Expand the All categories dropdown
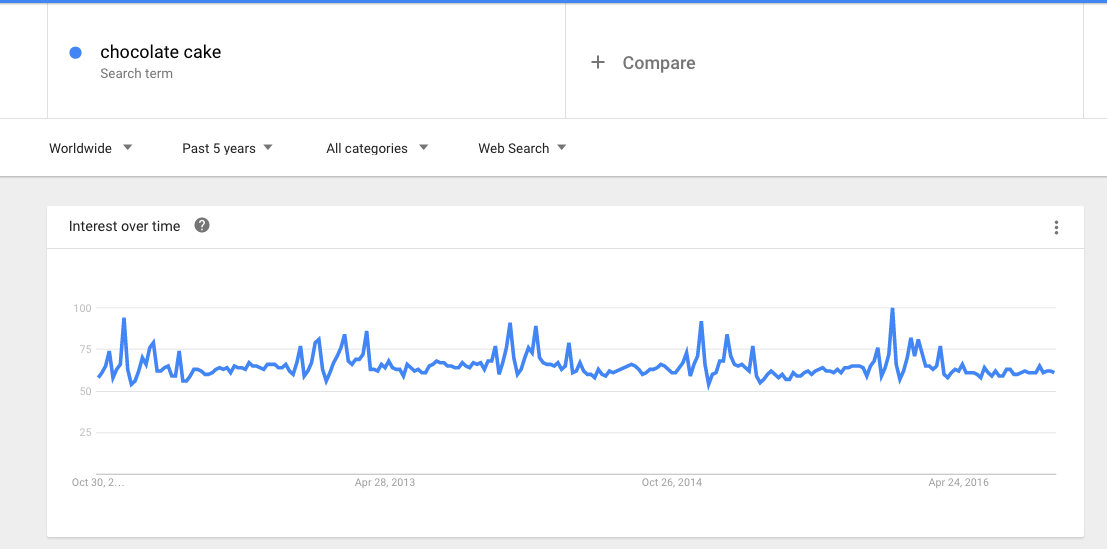Screen dimensions: 1107x549 (377, 148)
